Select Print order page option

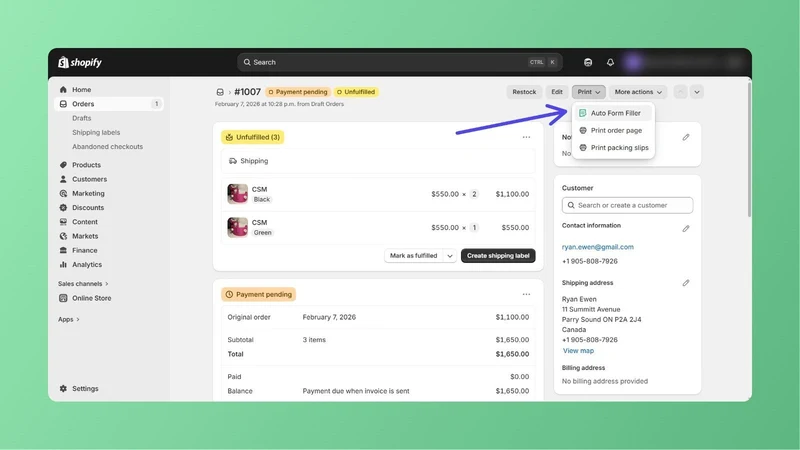point(614,131)
